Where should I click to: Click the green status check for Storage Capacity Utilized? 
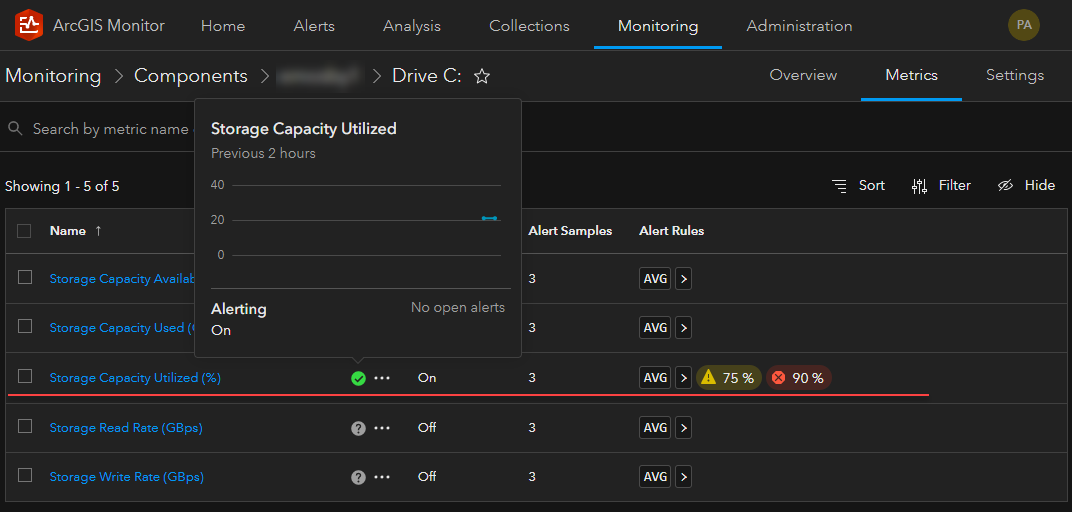point(358,378)
